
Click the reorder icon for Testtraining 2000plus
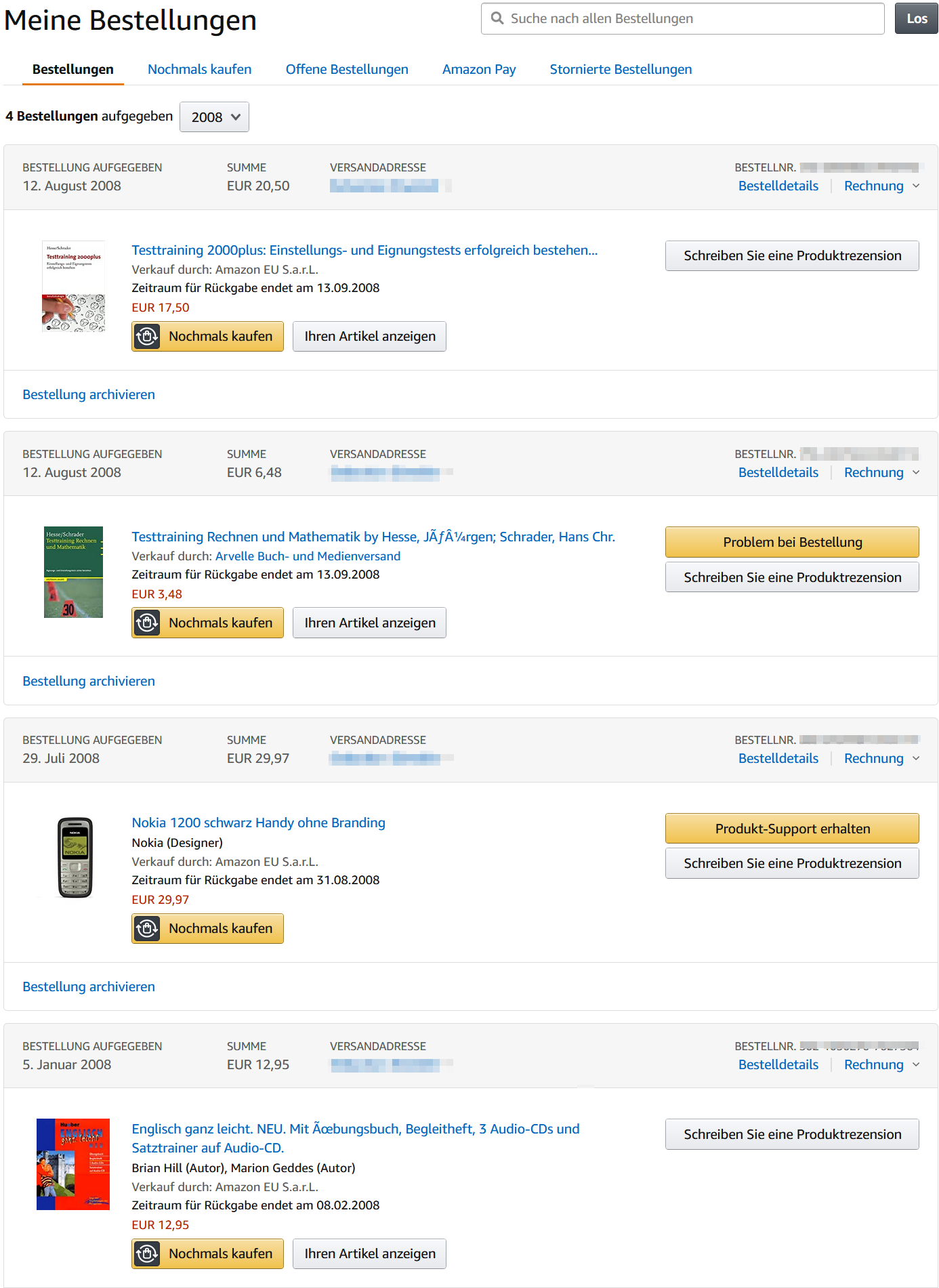147,336
